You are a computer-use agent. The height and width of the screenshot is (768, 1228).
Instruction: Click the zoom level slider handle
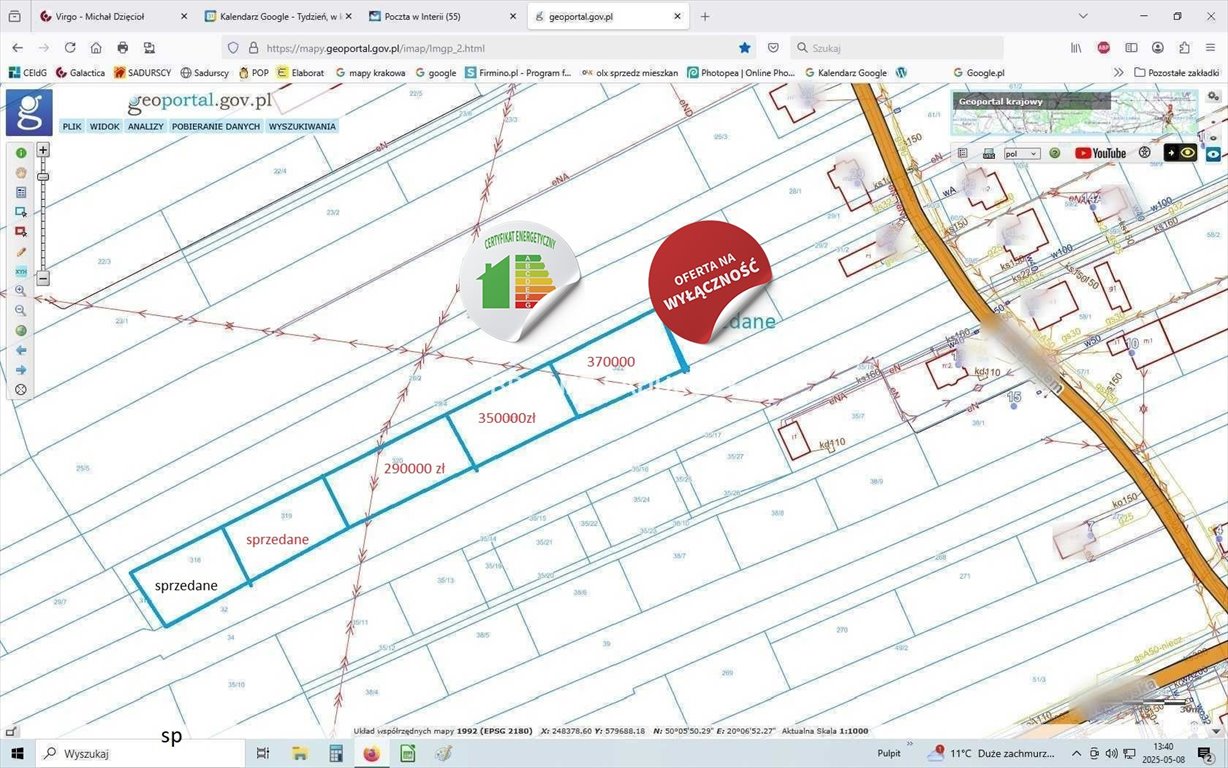(x=43, y=176)
